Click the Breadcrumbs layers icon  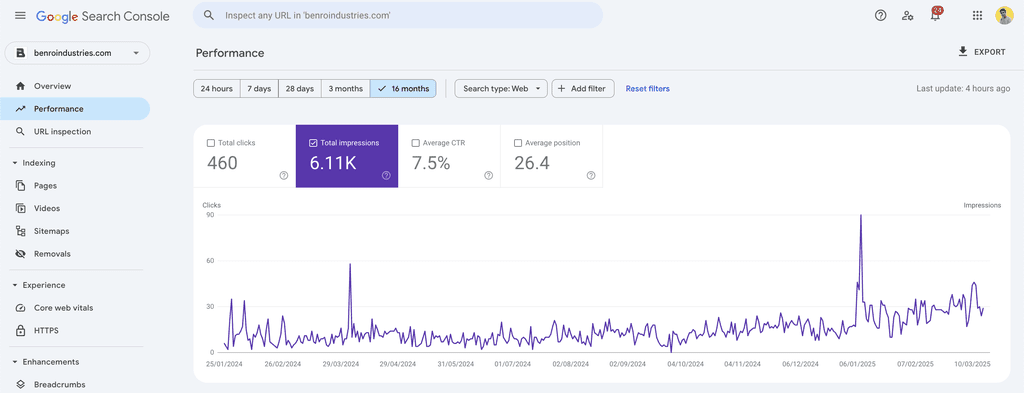pos(20,385)
